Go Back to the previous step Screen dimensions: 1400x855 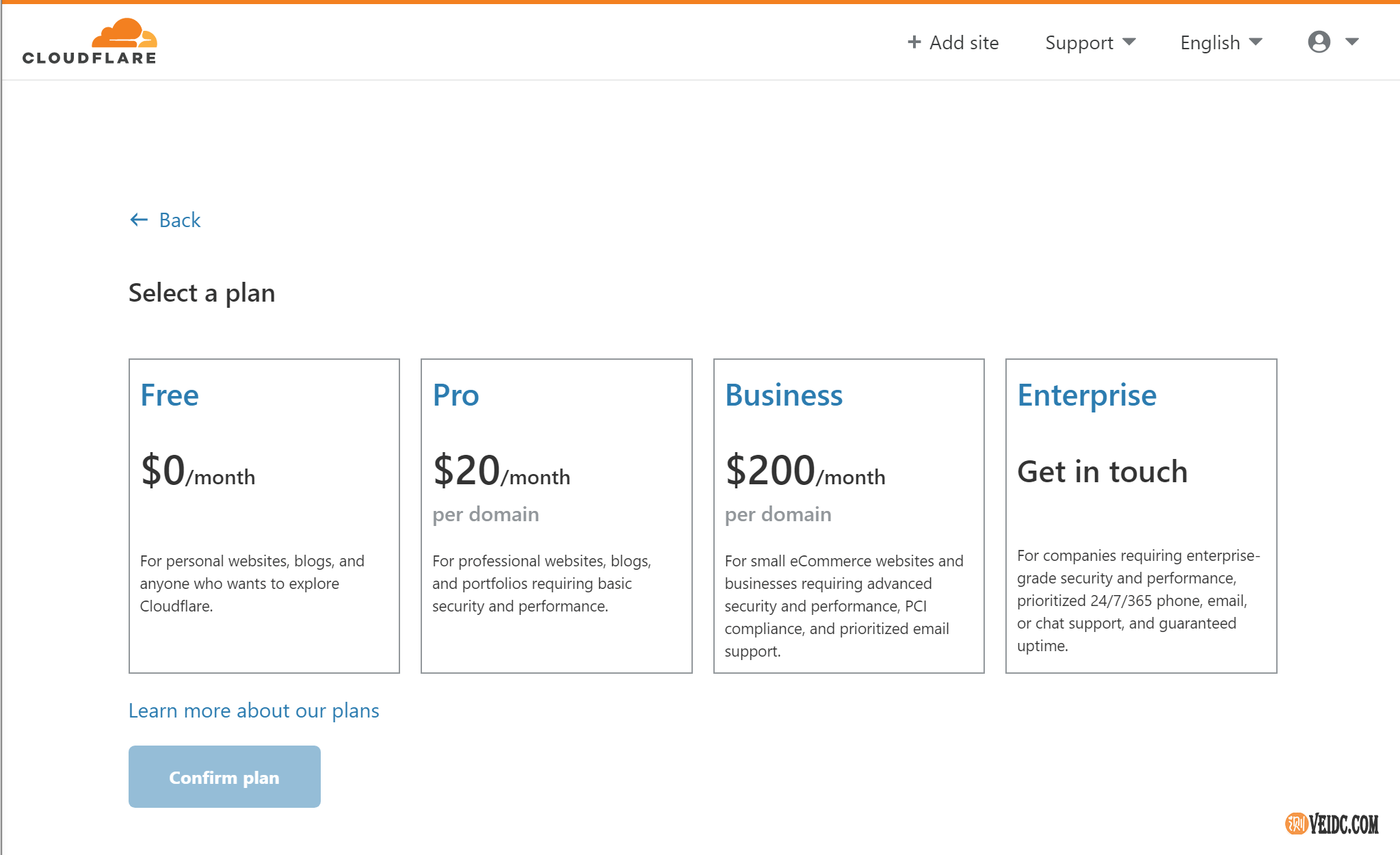(179, 220)
